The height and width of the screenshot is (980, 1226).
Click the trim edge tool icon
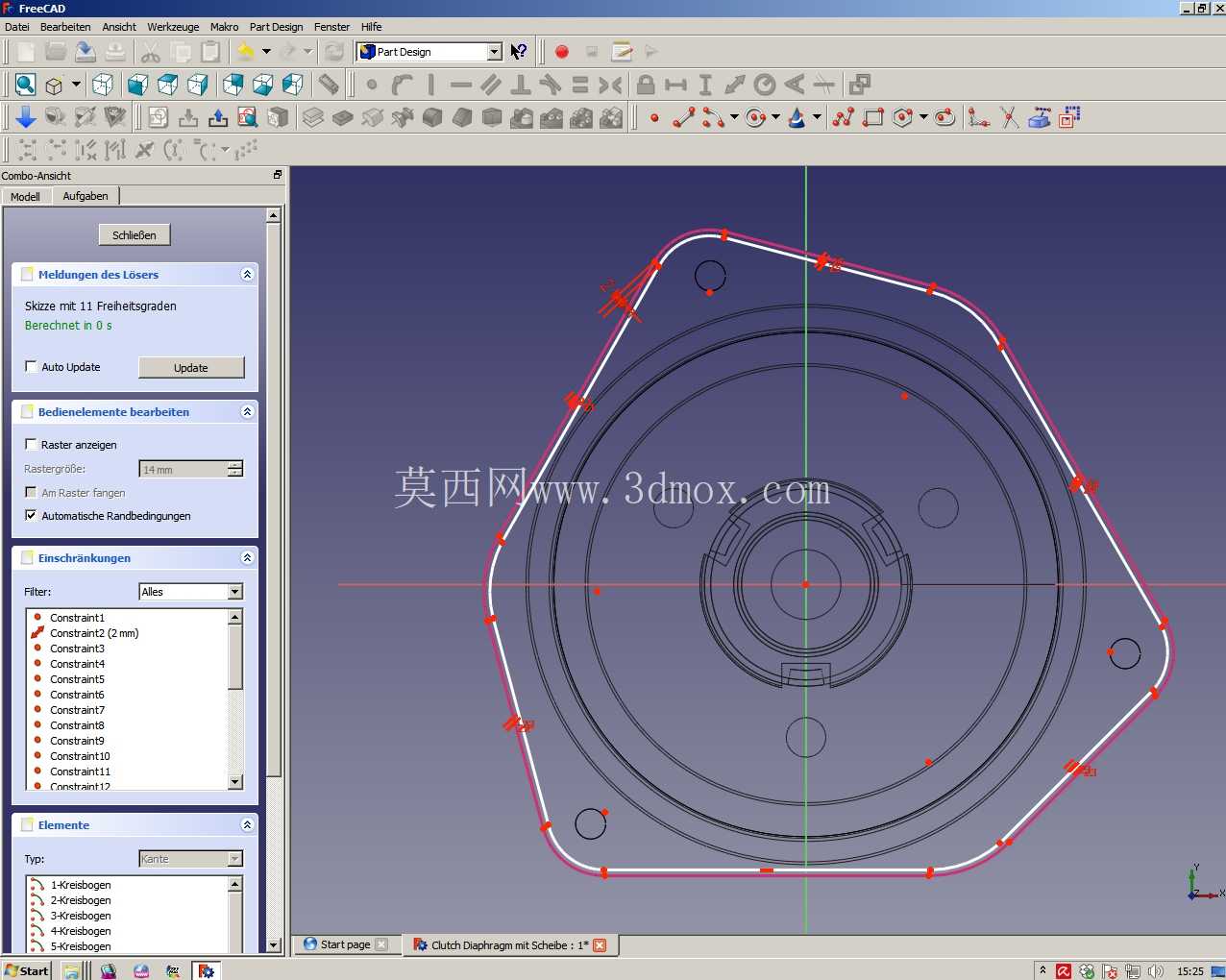(1009, 117)
